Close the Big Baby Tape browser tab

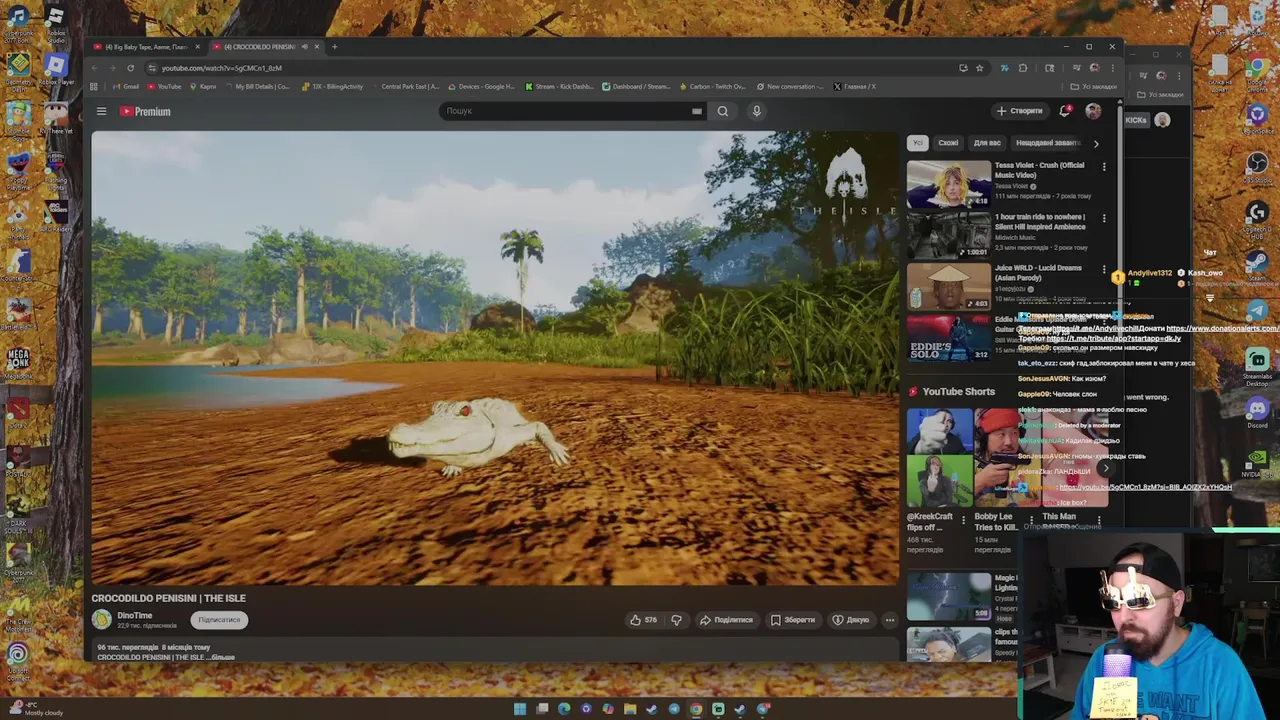(197, 47)
